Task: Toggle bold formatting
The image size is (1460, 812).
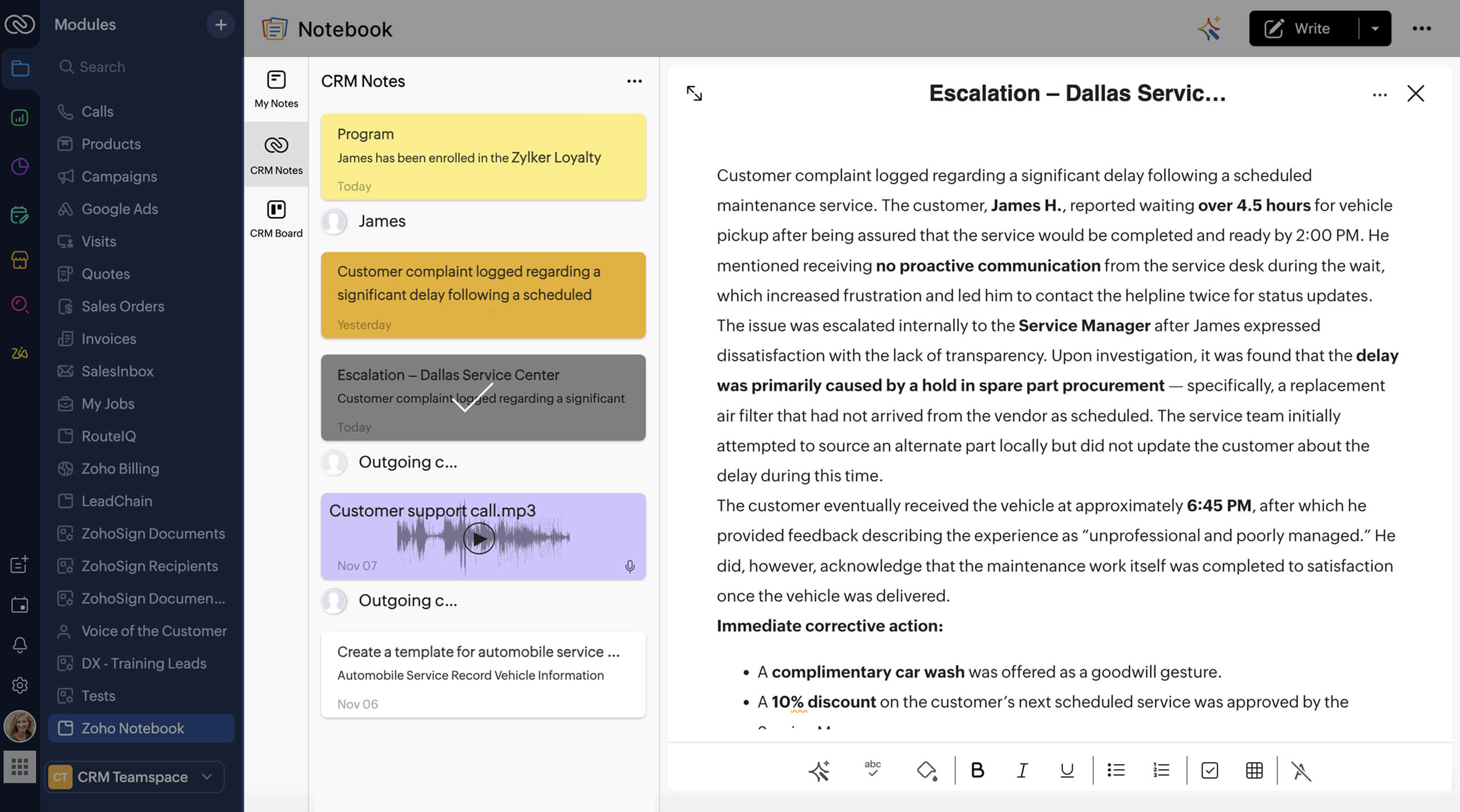Action: (x=978, y=771)
